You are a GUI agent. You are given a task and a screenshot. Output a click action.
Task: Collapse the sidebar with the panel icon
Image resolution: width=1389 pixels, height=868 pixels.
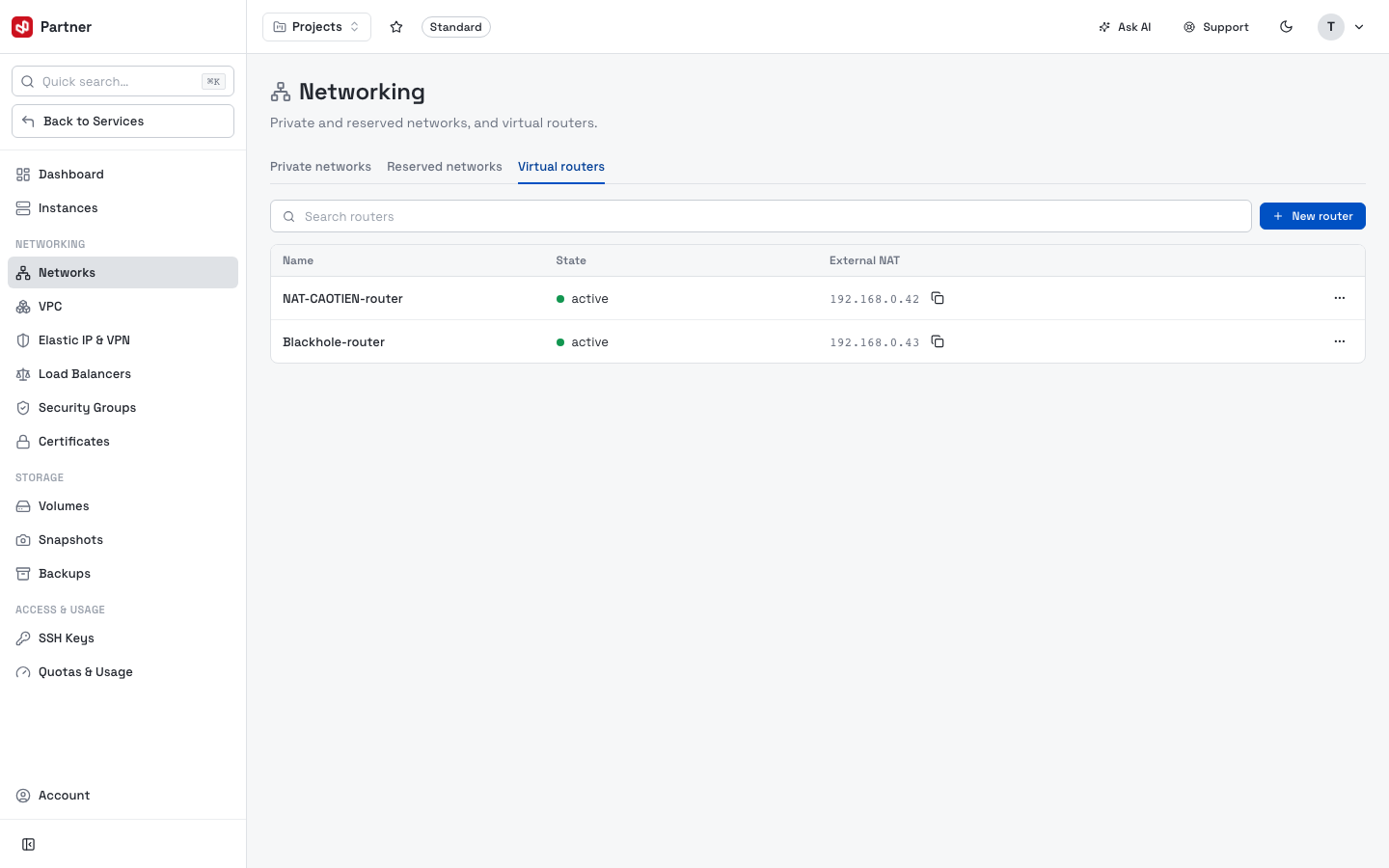click(29, 845)
